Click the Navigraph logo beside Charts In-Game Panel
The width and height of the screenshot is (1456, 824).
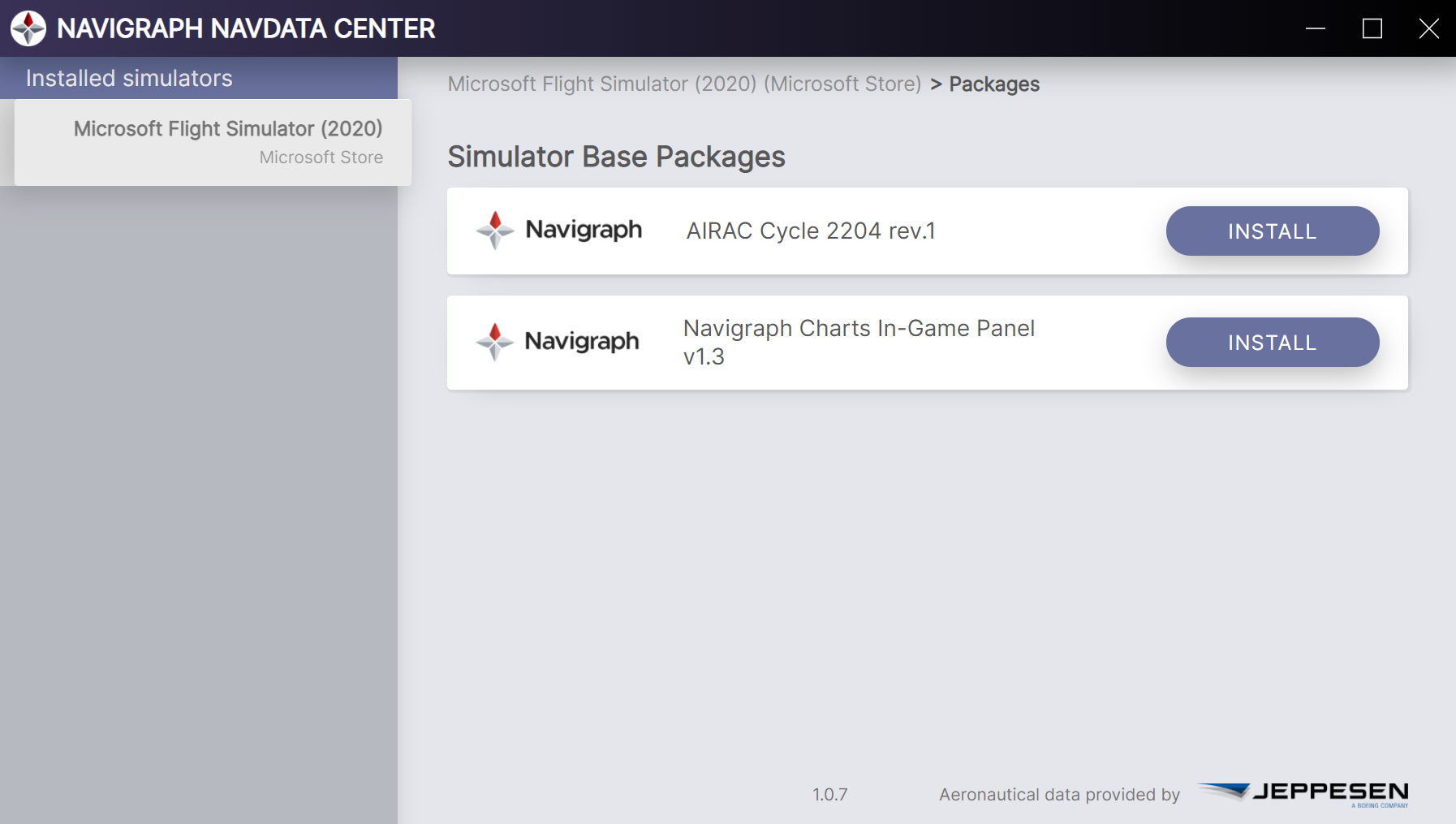558,342
